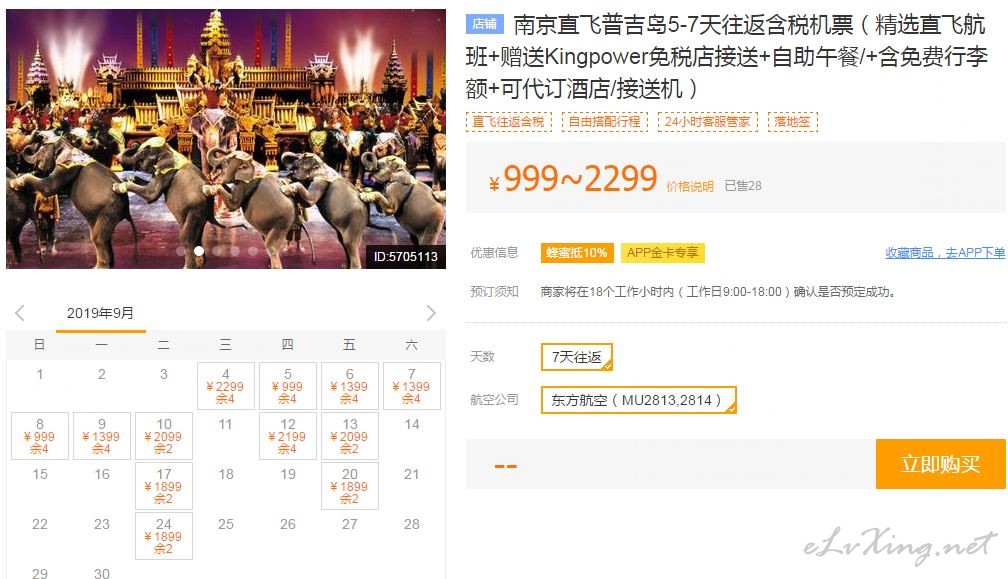
Task: Click the 直飞往返含税 tag
Action: click(x=508, y=121)
